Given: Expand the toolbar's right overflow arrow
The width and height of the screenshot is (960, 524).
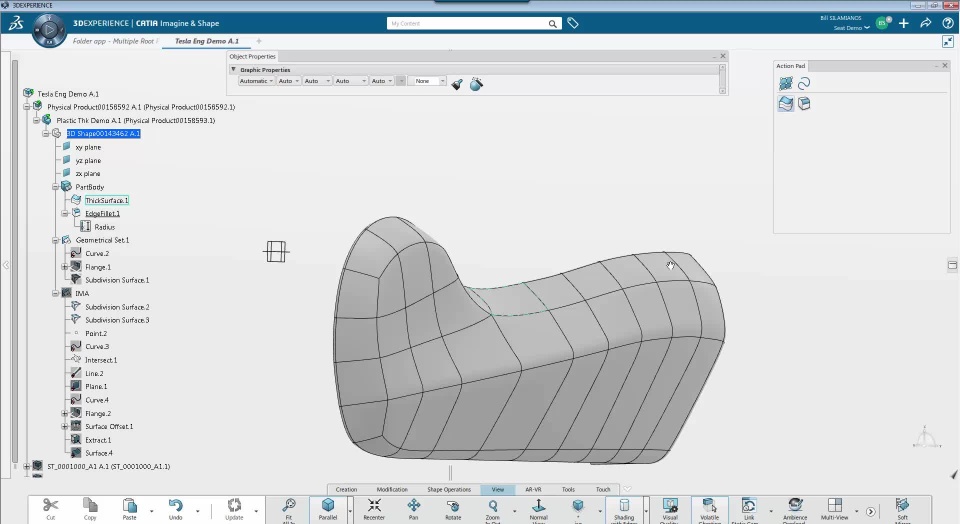Looking at the screenshot, I should point(871,511).
